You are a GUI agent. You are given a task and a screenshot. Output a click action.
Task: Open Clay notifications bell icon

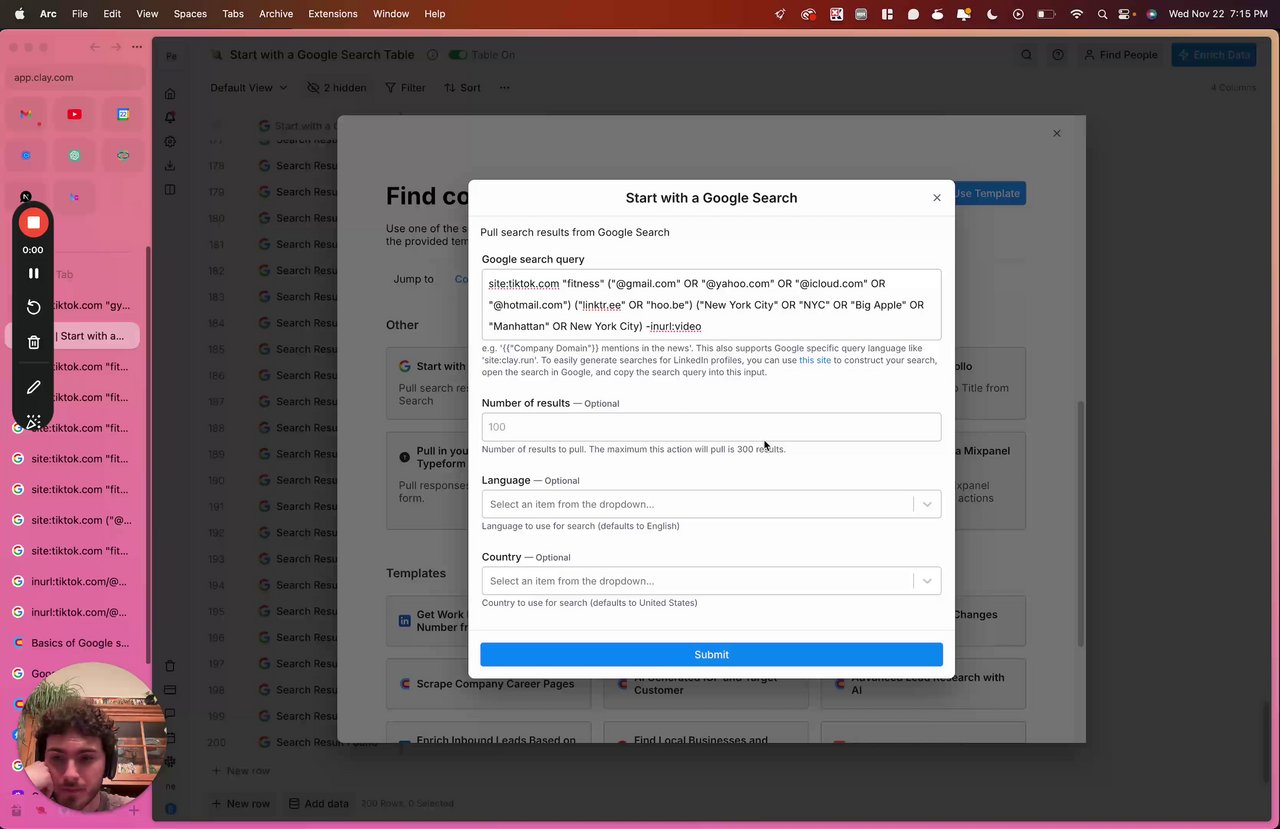[170, 118]
